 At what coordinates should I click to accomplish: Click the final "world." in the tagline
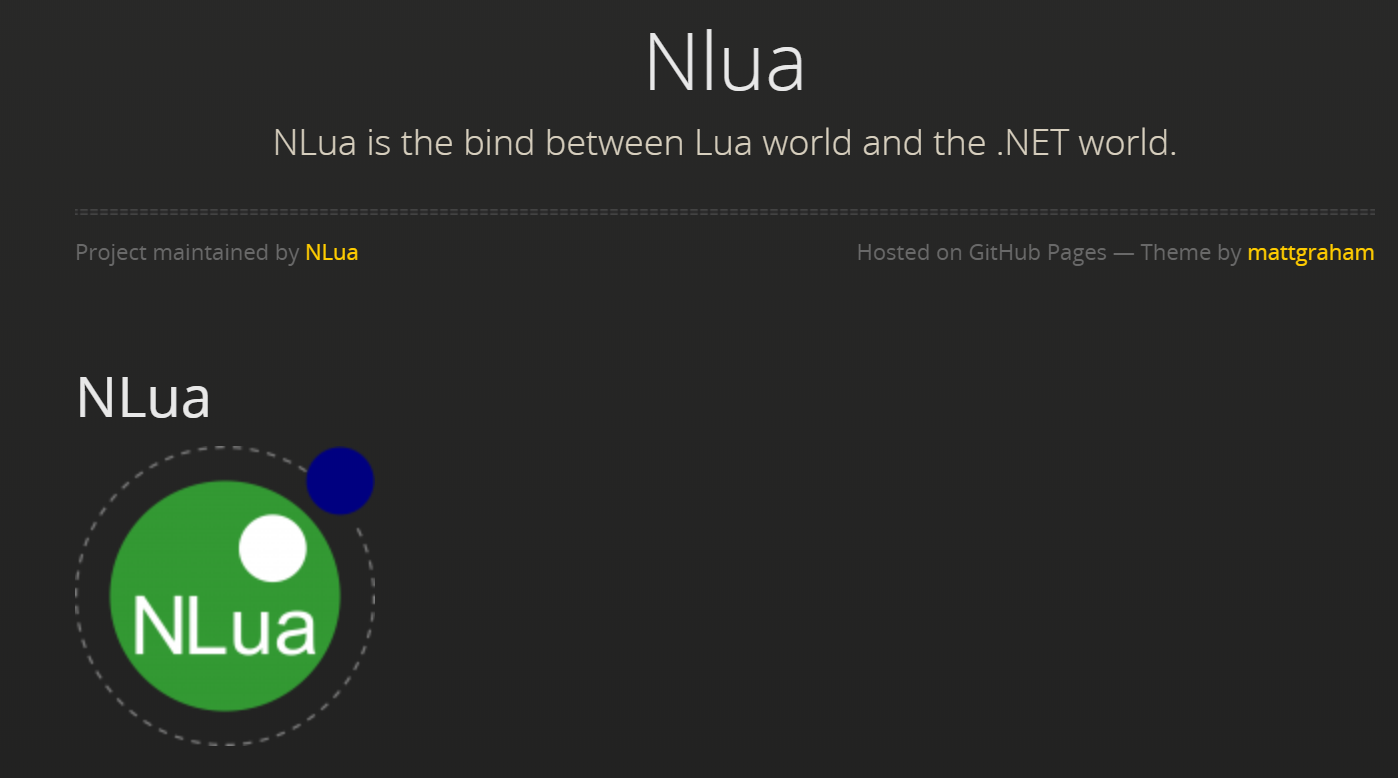[1128, 143]
